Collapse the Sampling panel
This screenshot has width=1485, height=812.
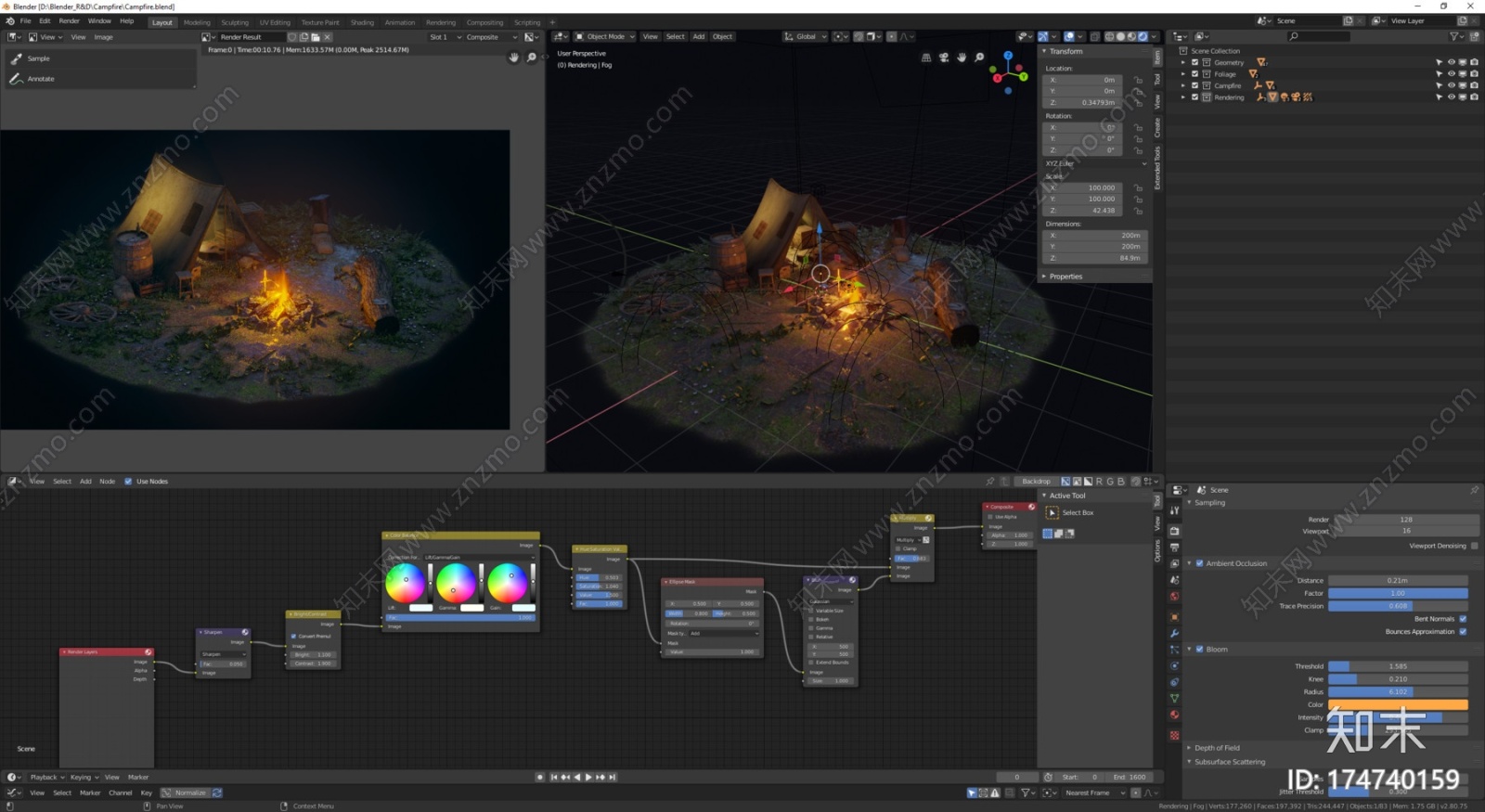coord(1189,503)
